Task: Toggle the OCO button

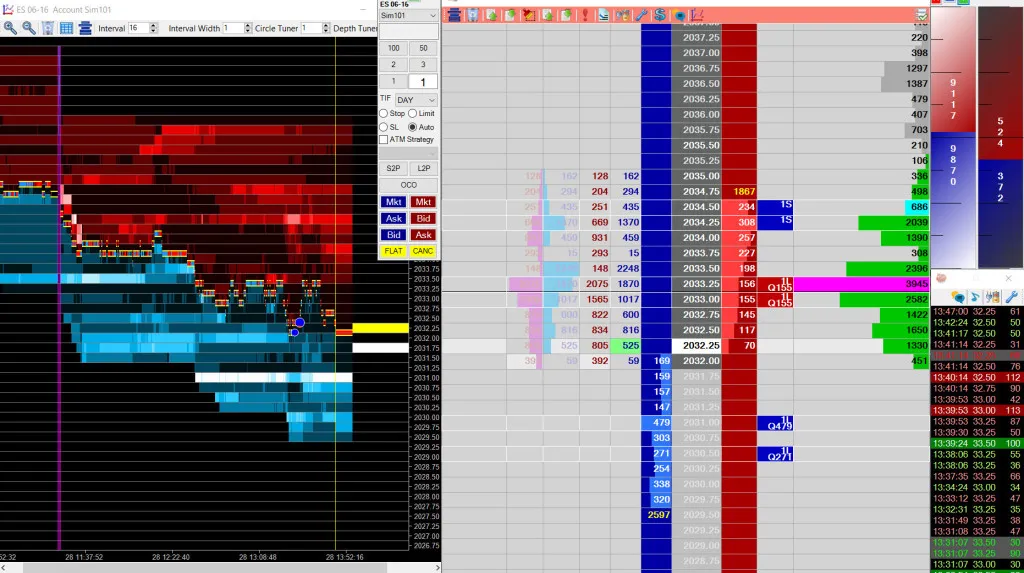Action: click(x=408, y=185)
